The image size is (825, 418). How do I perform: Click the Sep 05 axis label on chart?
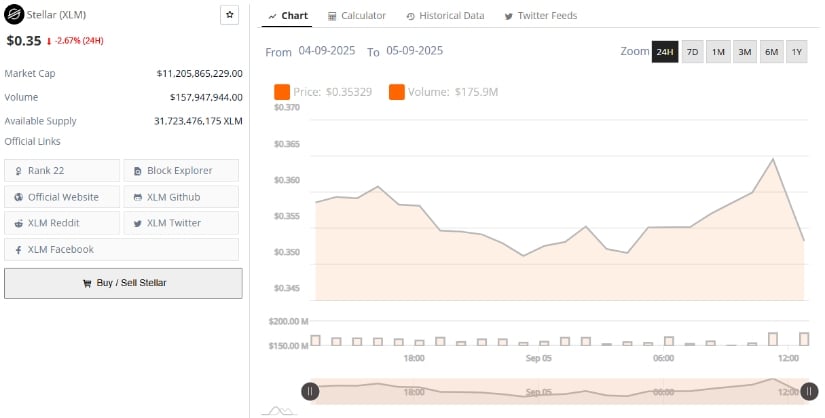539,358
